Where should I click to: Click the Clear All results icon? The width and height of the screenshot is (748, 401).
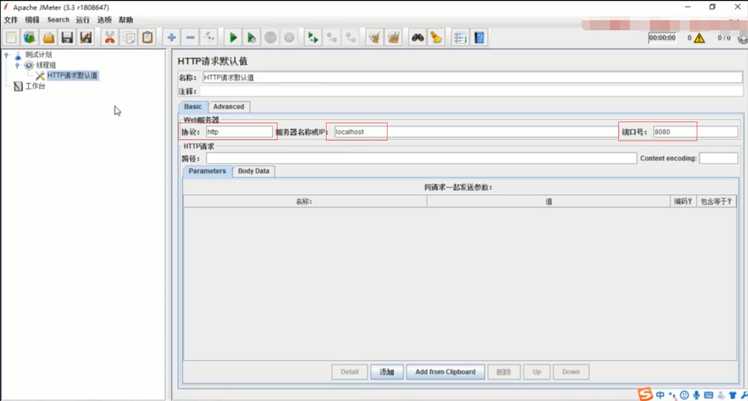click(x=394, y=37)
